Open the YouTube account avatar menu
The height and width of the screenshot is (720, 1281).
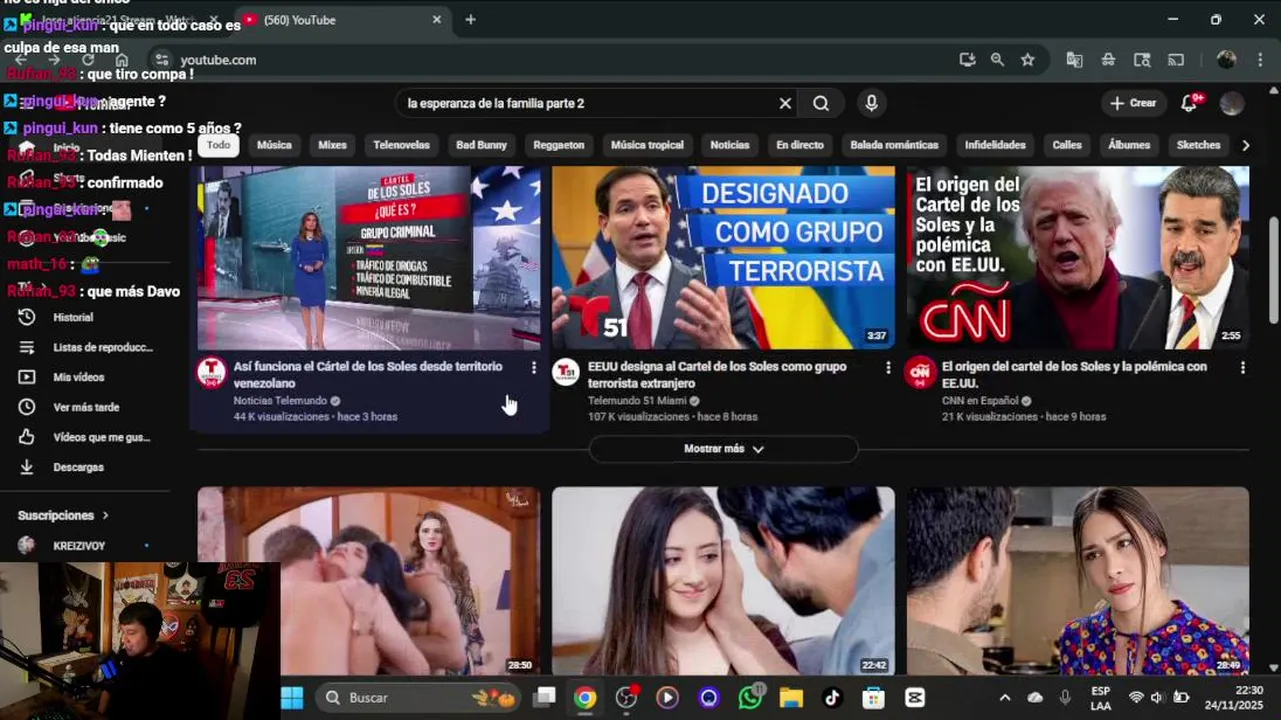[x=1232, y=103]
